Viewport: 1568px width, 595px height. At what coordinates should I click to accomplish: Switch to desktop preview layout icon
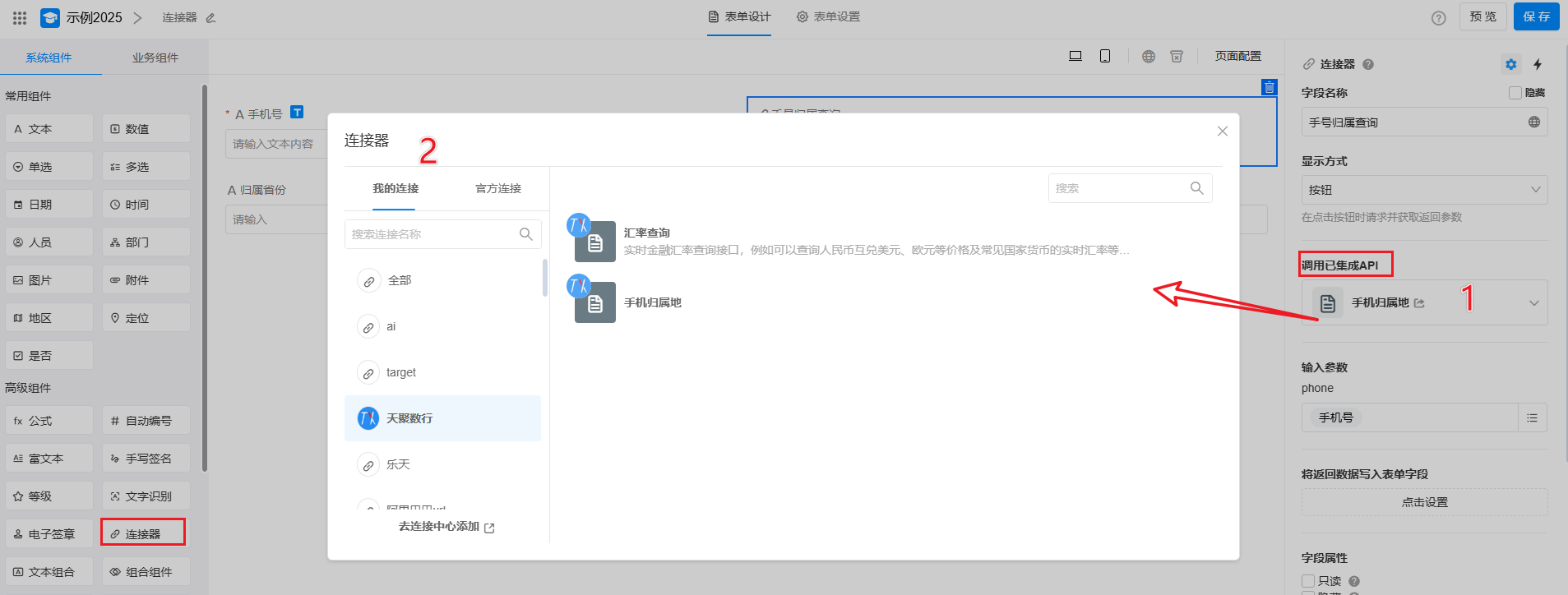1075,56
